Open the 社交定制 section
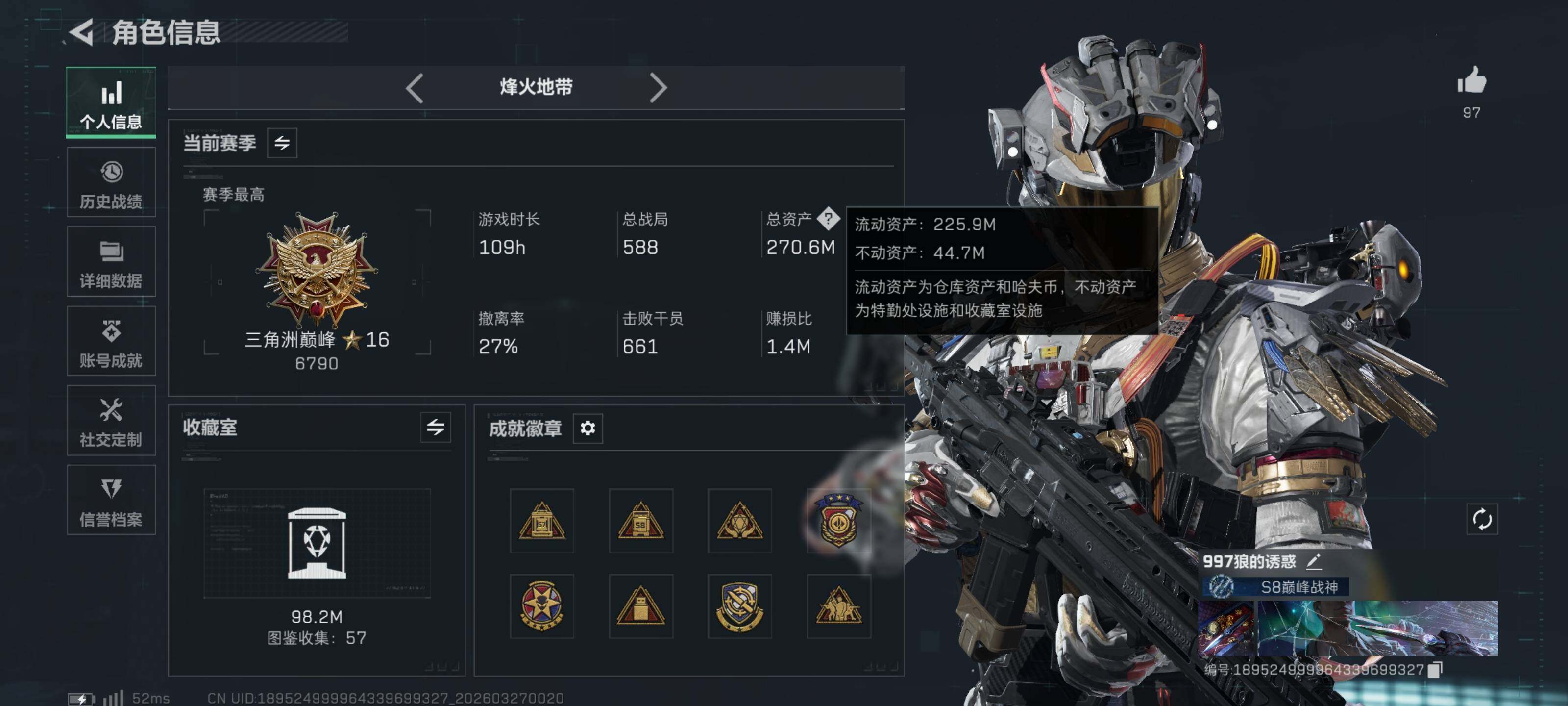 point(111,420)
